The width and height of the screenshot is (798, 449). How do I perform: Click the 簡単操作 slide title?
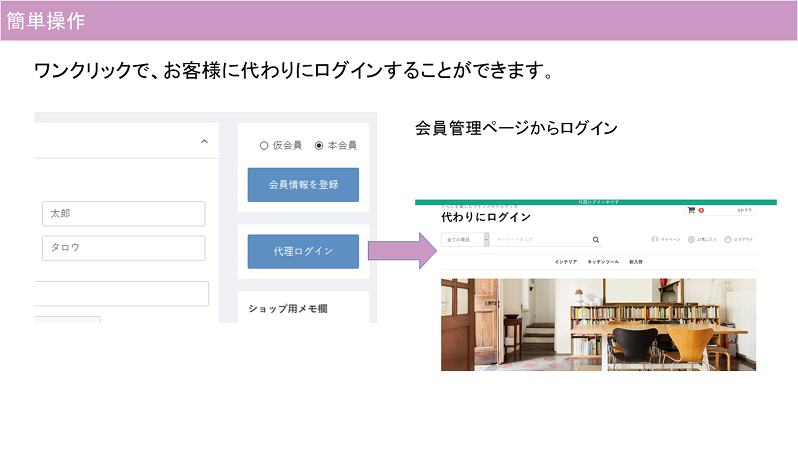(45, 21)
